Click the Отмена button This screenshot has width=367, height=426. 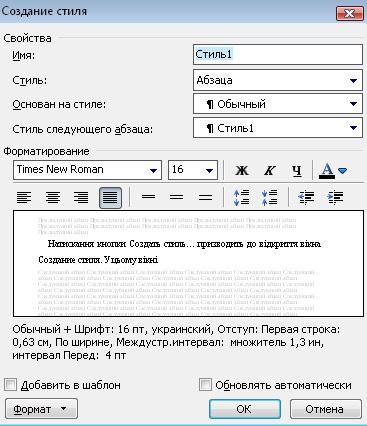click(x=326, y=409)
